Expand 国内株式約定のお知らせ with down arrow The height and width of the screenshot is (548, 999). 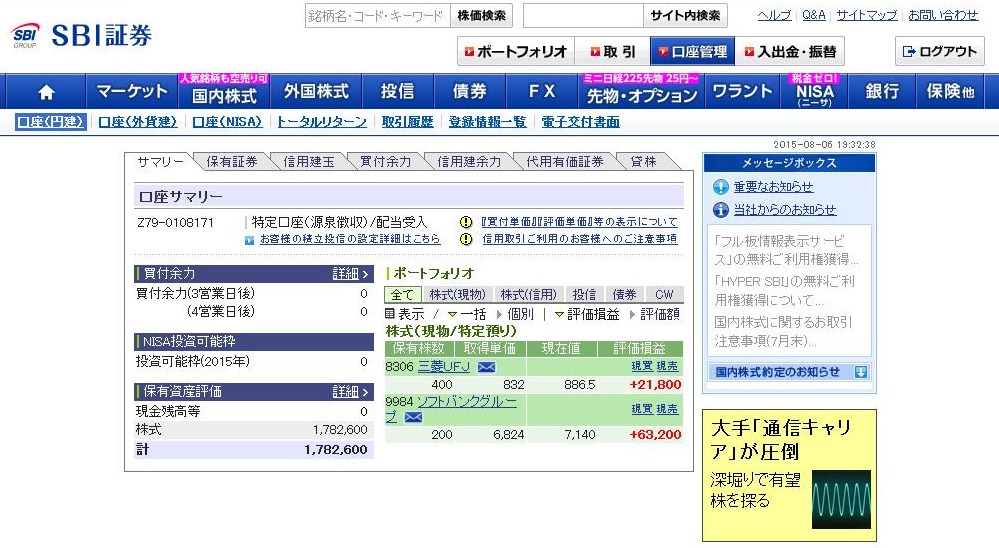point(861,372)
